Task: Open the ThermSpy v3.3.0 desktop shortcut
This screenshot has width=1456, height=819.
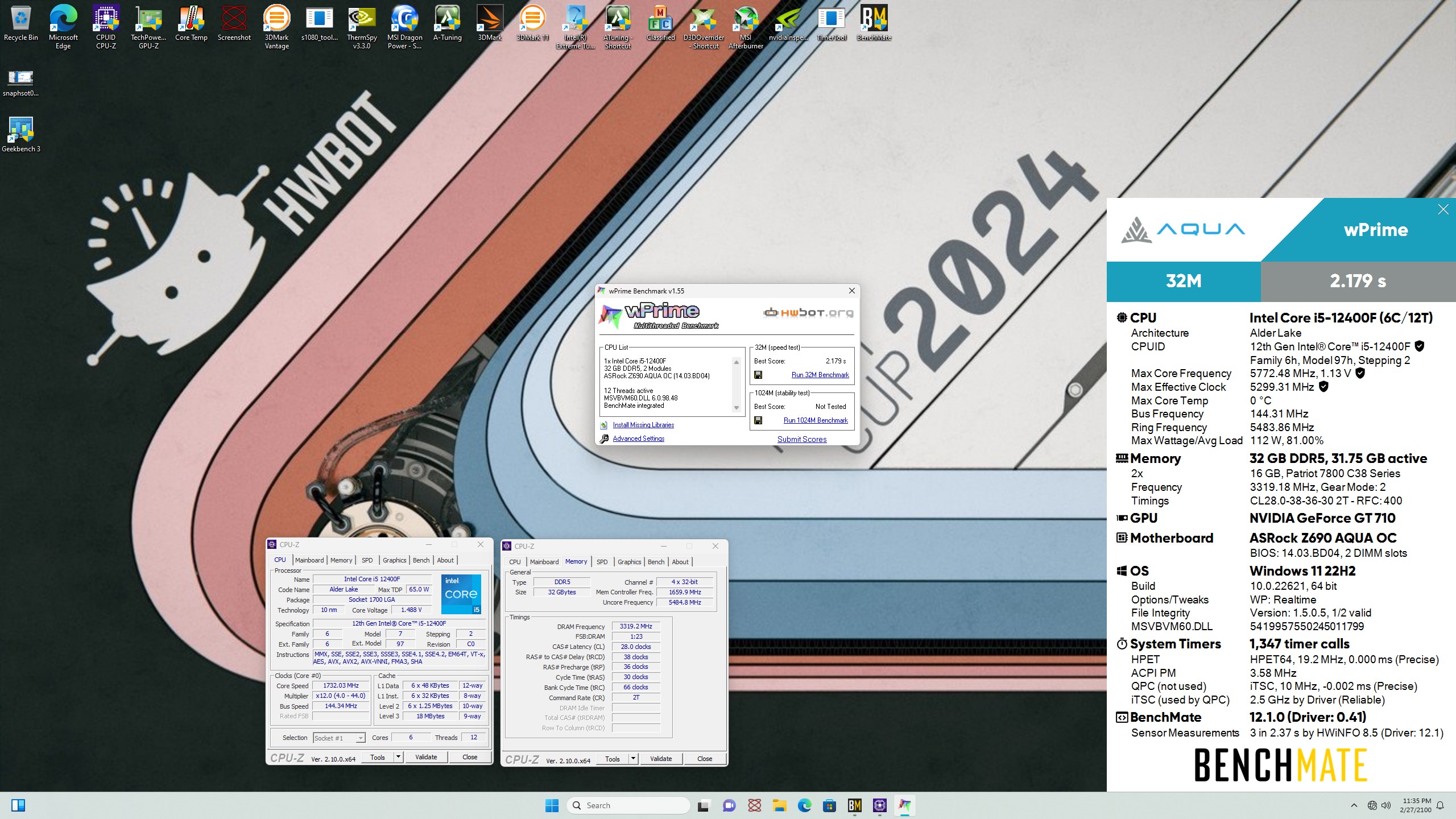Action: tap(362, 27)
